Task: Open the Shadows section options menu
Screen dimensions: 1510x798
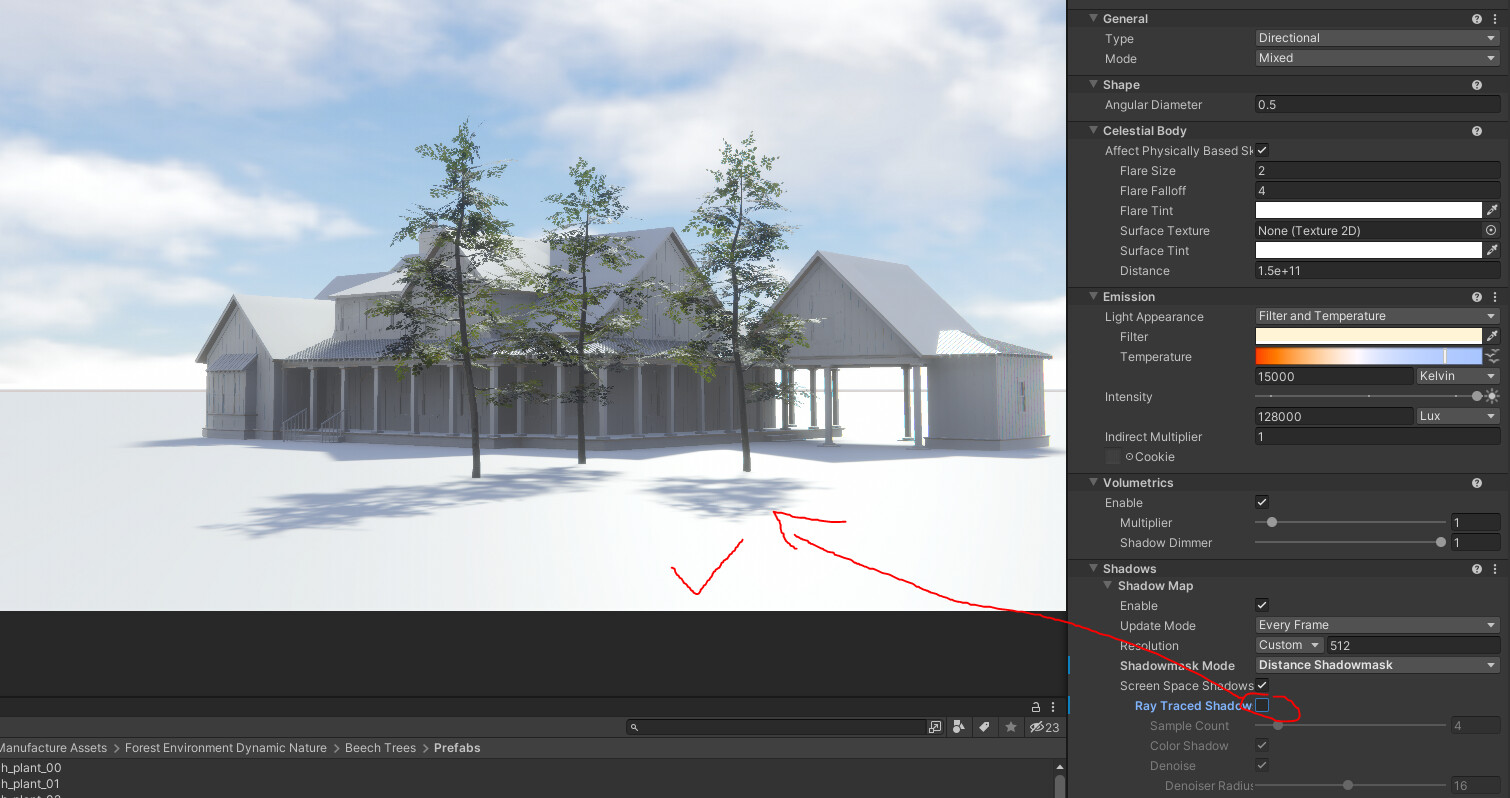Action: pyautogui.click(x=1494, y=568)
